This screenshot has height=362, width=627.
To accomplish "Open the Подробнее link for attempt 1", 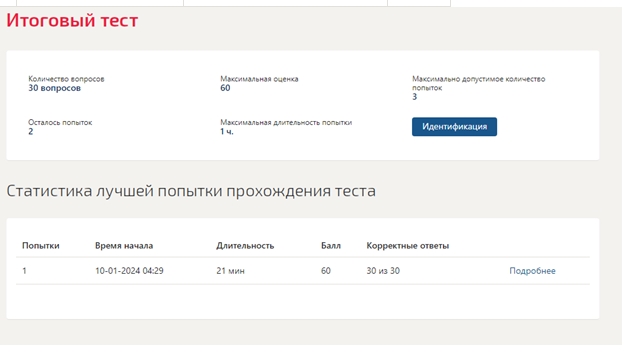I will [x=532, y=271].
